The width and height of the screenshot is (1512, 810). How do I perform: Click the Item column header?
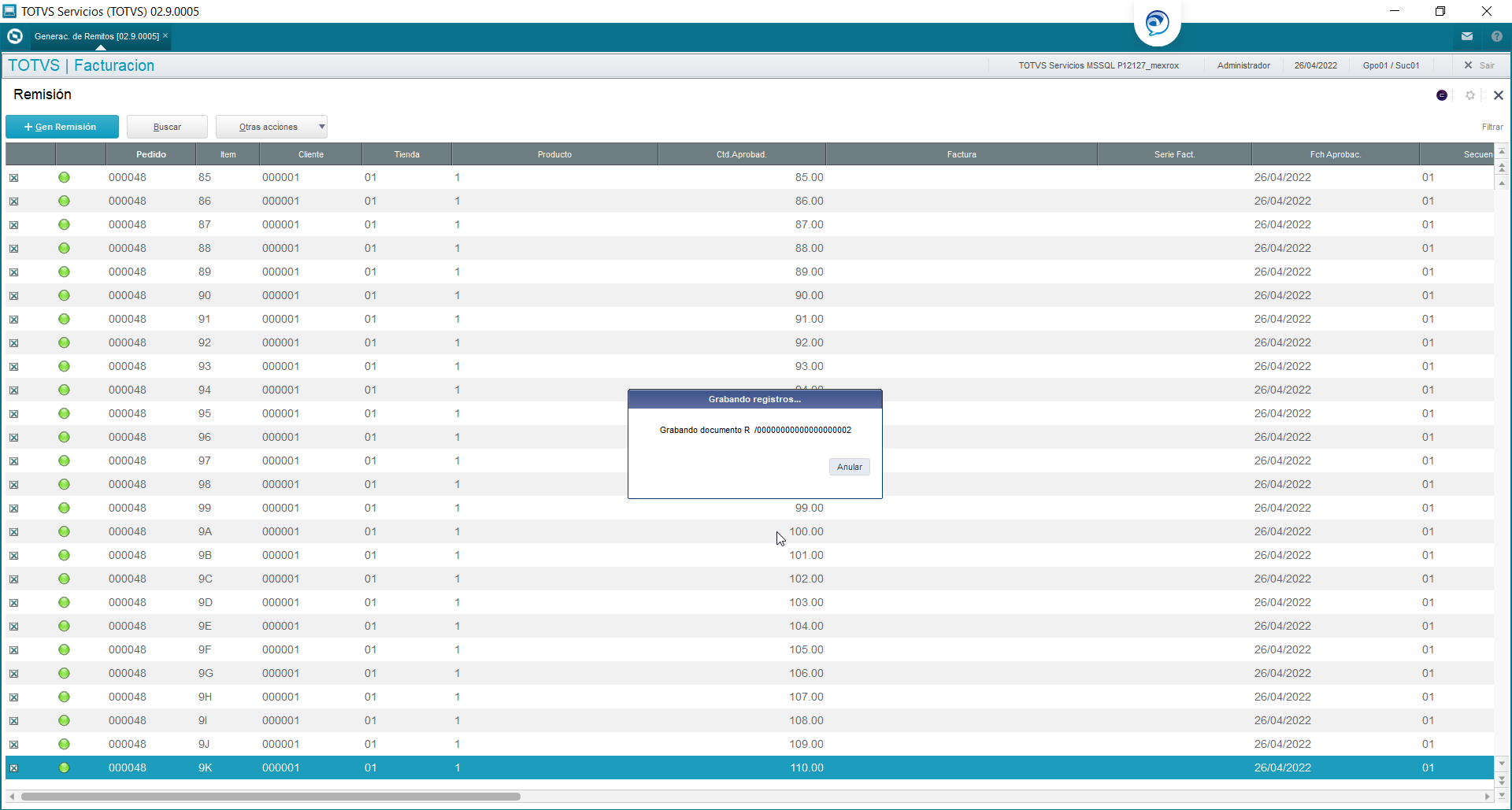click(x=228, y=154)
